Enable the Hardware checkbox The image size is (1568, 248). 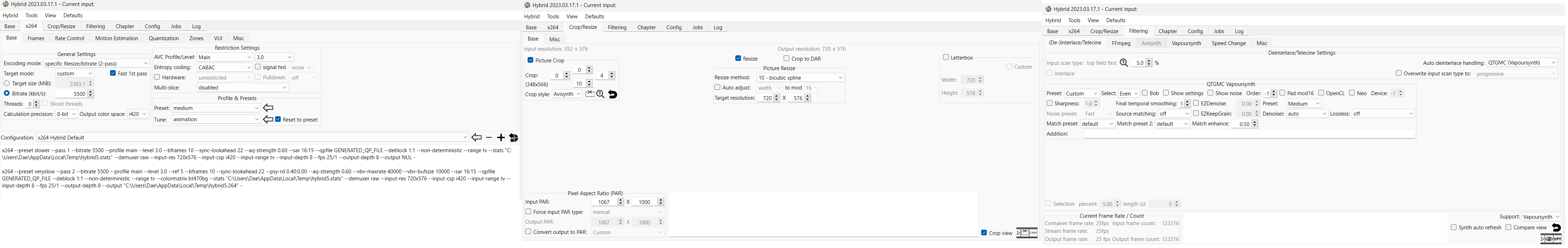(x=157, y=77)
